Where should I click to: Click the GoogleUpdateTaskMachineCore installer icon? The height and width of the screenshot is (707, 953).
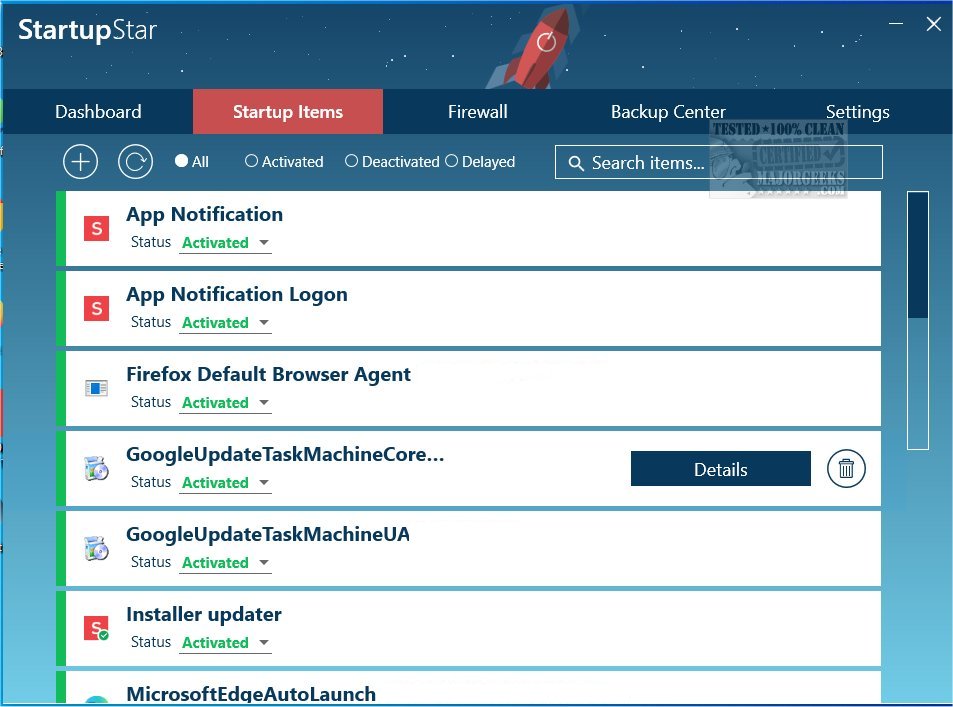96,468
